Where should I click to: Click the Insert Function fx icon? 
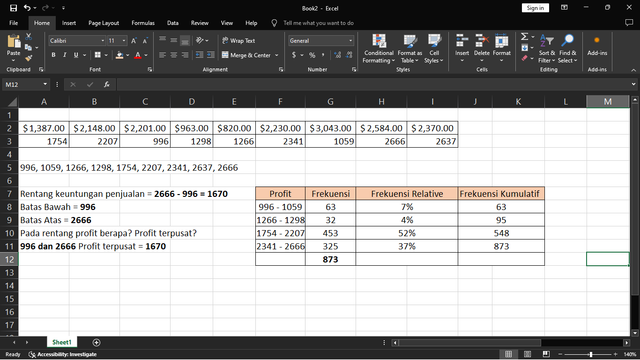pos(107,84)
